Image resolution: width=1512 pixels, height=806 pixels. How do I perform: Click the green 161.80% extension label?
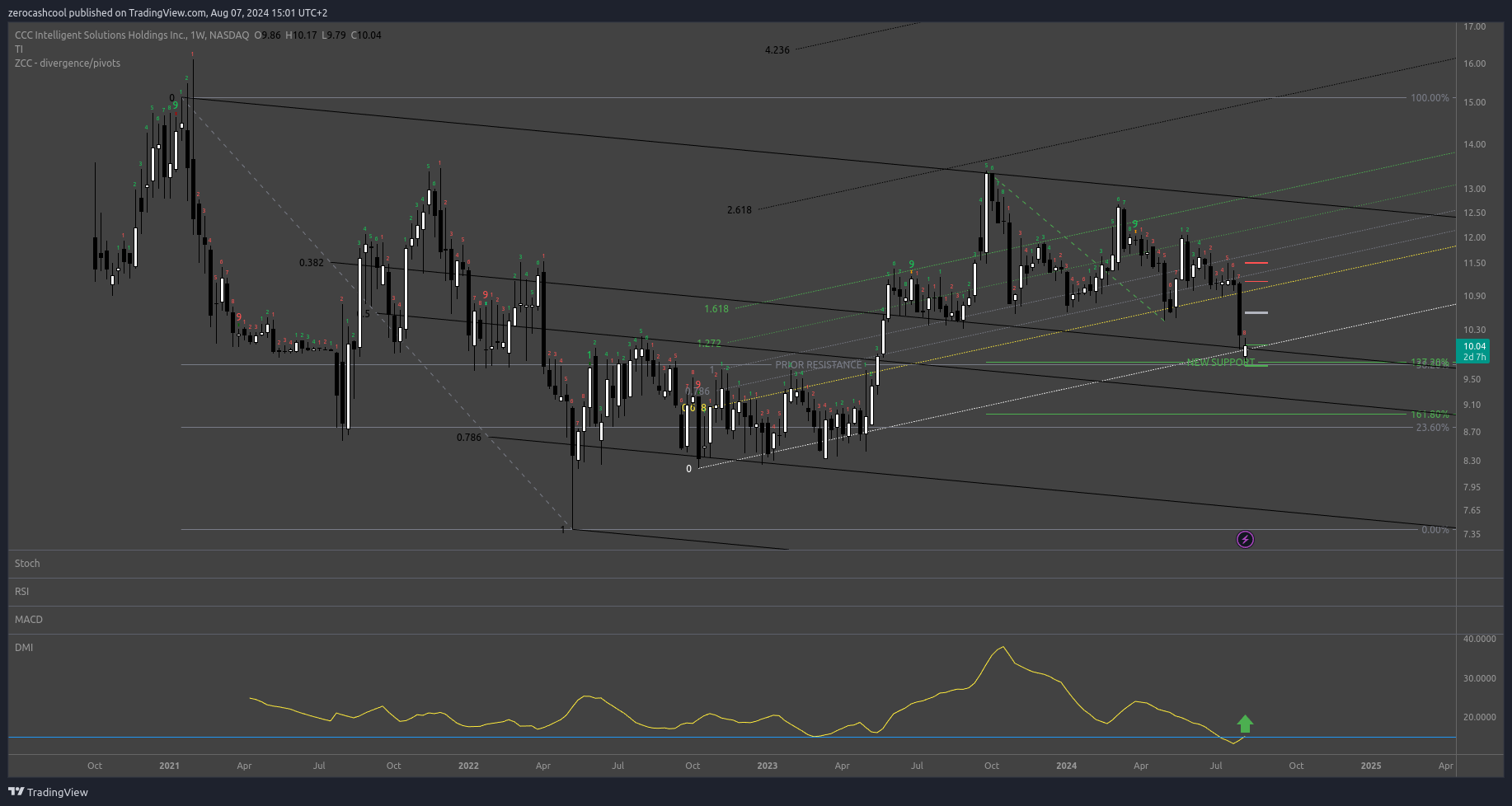click(1430, 415)
